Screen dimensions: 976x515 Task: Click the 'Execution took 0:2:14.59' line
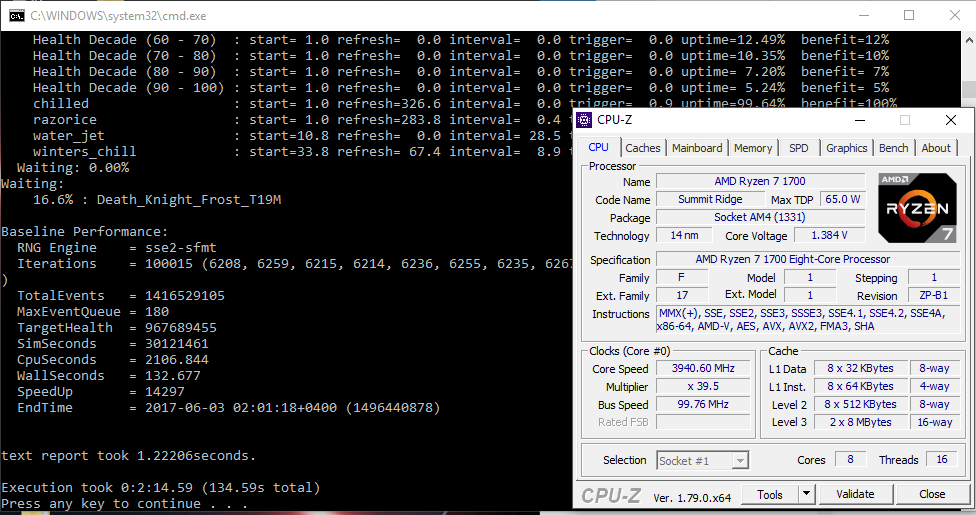(x=161, y=488)
